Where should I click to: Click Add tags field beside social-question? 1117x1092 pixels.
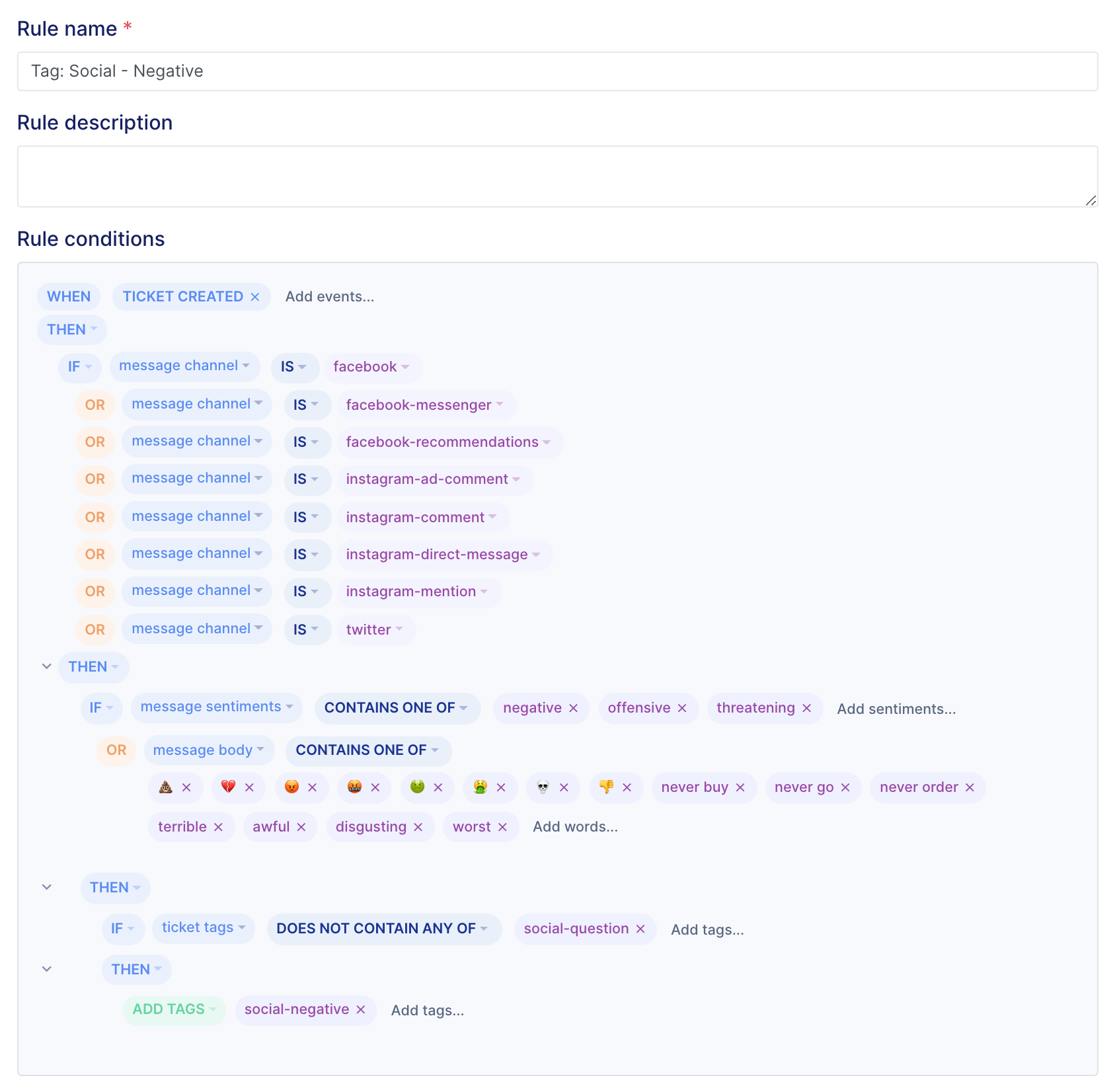pyautogui.click(x=707, y=929)
